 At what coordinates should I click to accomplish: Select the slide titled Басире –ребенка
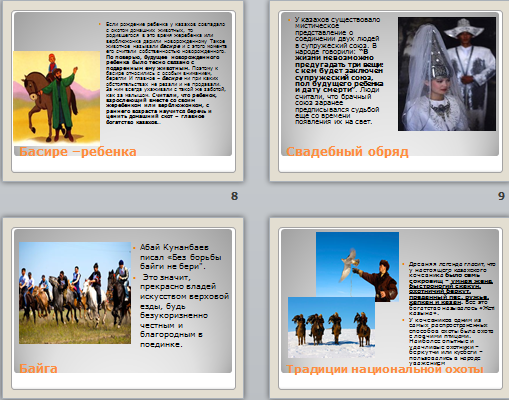click(123, 91)
